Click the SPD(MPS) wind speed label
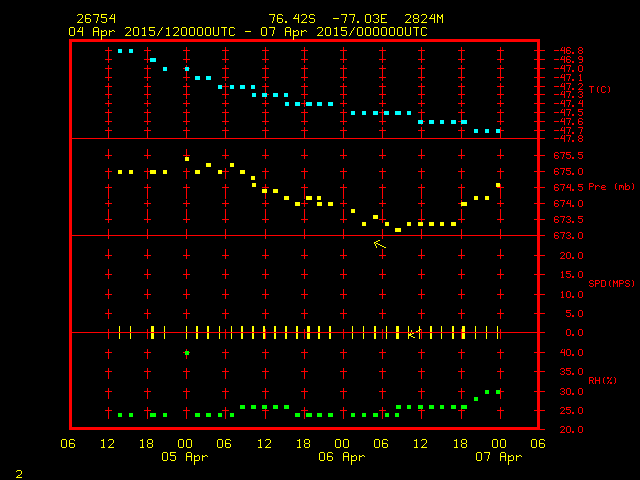The width and height of the screenshot is (640, 480). pos(611,283)
